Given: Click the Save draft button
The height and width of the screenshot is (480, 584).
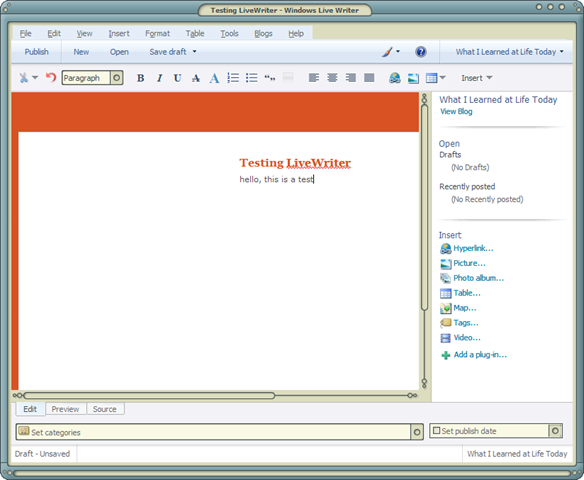Looking at the screenshot, I should 168,52.
